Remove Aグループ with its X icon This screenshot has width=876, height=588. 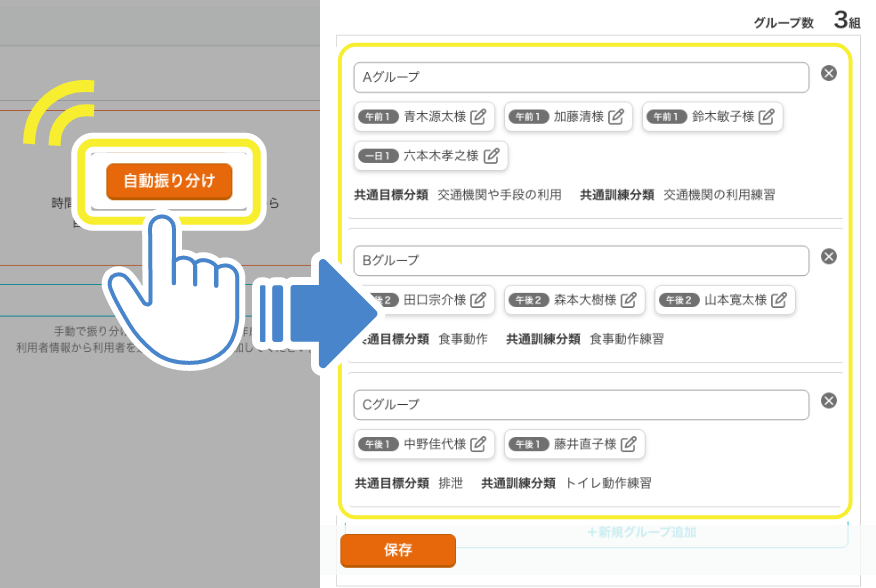pos(829,73)
